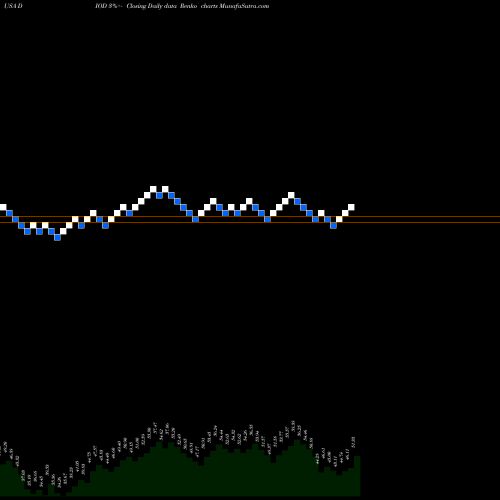Image resolution: width=500 pixels, height=500 pixels.
Task: Click the upper orange horizontal level line
Action: pyautogui.click(x=250, y=217)
